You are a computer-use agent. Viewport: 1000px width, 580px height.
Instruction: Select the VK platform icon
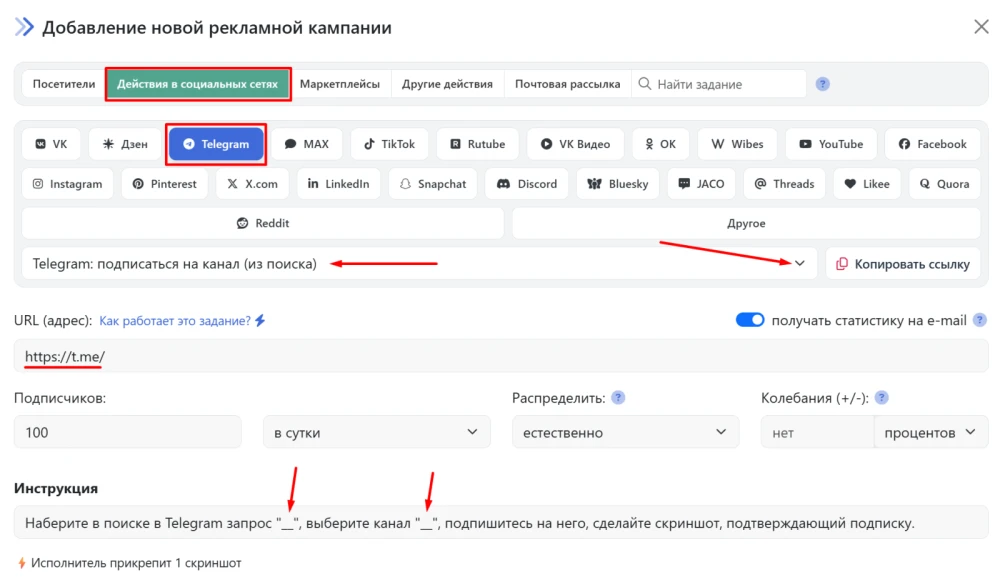(51, 143)
